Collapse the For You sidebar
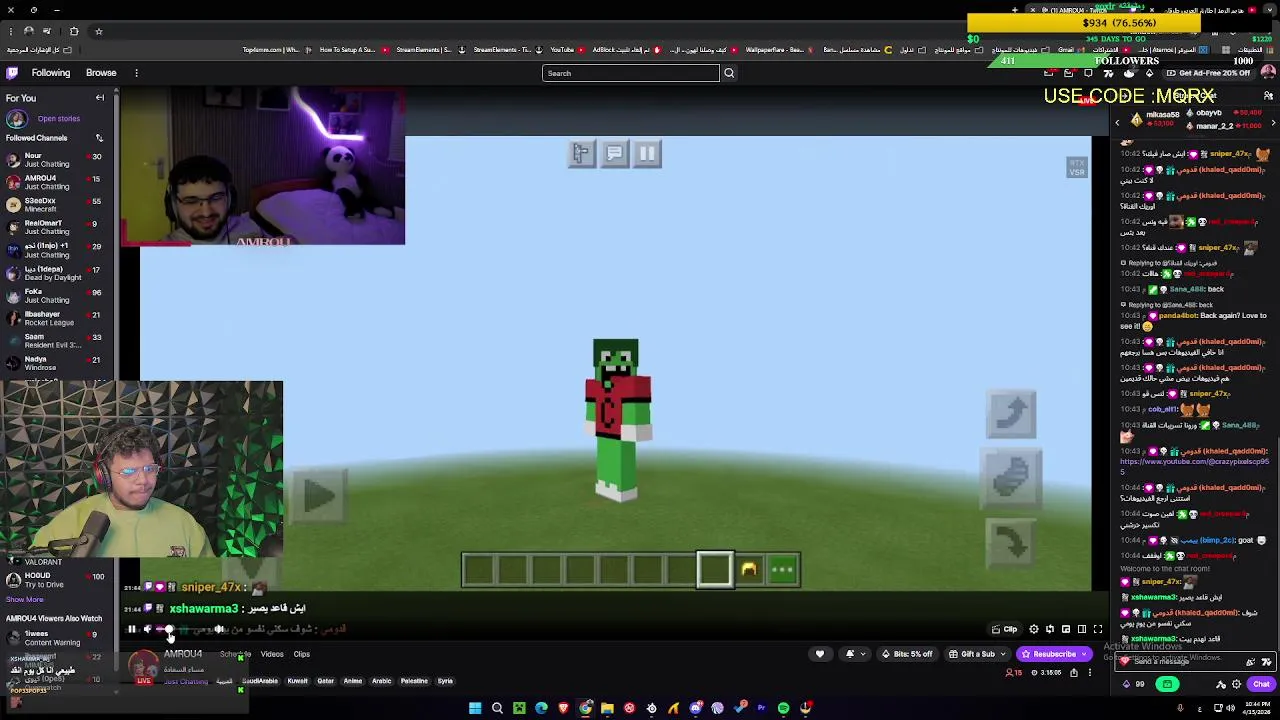The height and width of the screenshot is (720, 1280). [x=100, y=98]
